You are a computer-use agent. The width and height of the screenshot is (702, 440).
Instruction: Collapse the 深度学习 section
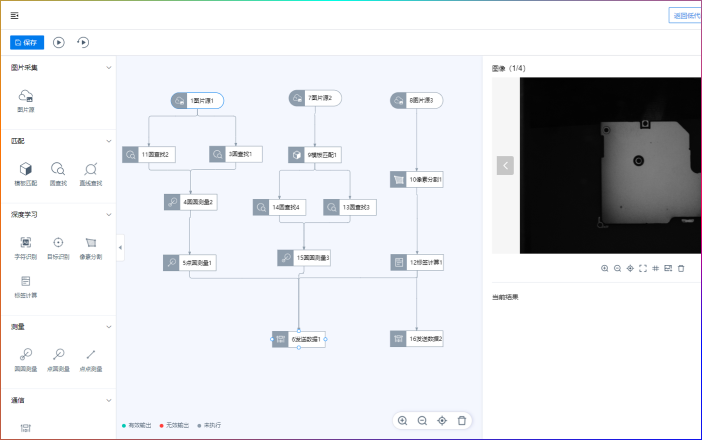[x=108, y=214]
